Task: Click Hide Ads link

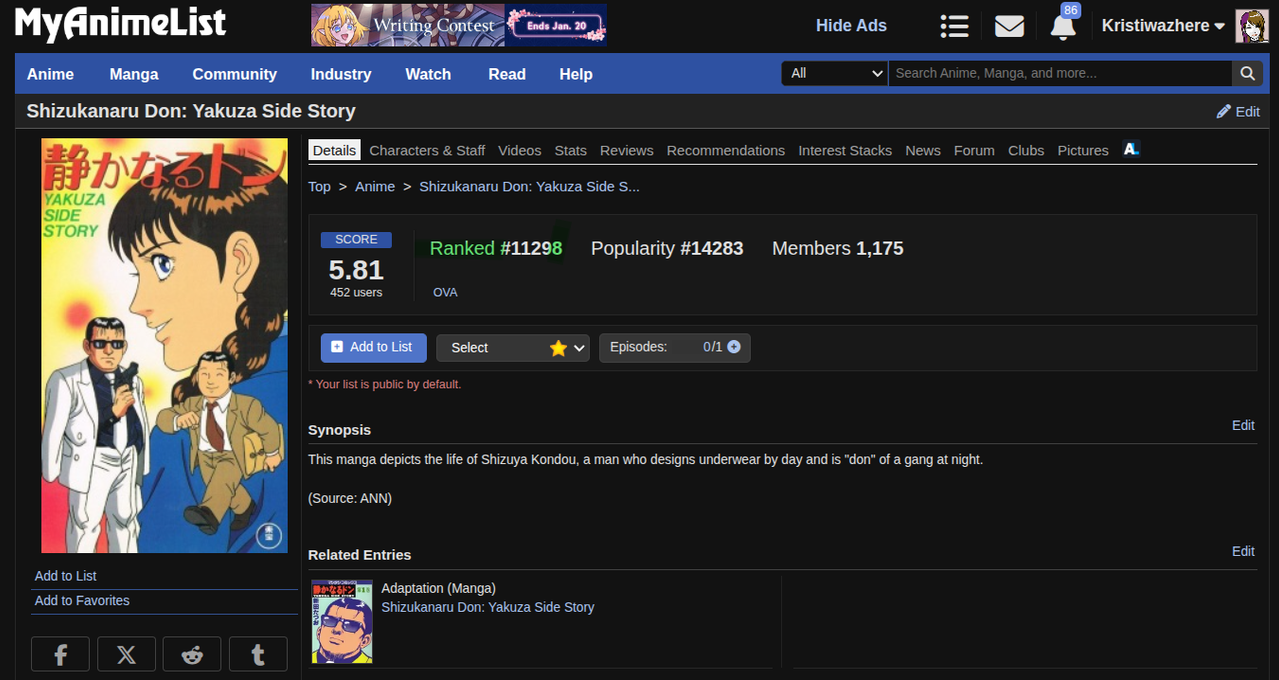Action: pyautogui.click(x=851, y=26)
